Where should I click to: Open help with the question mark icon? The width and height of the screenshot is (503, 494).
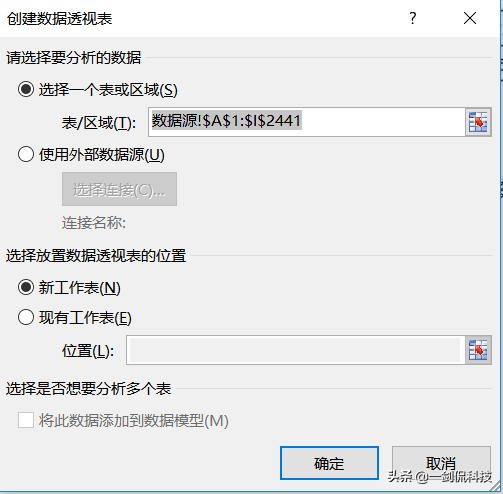click(413, 18)
